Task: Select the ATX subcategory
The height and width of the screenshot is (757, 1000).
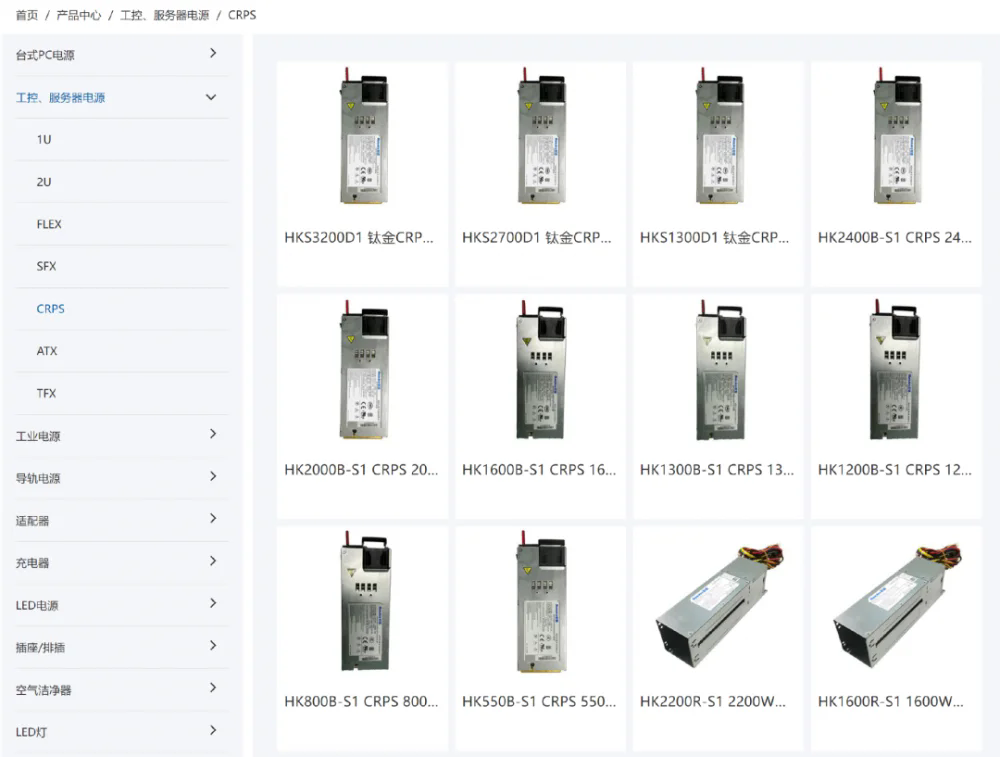Action: [x=47, y=351]
